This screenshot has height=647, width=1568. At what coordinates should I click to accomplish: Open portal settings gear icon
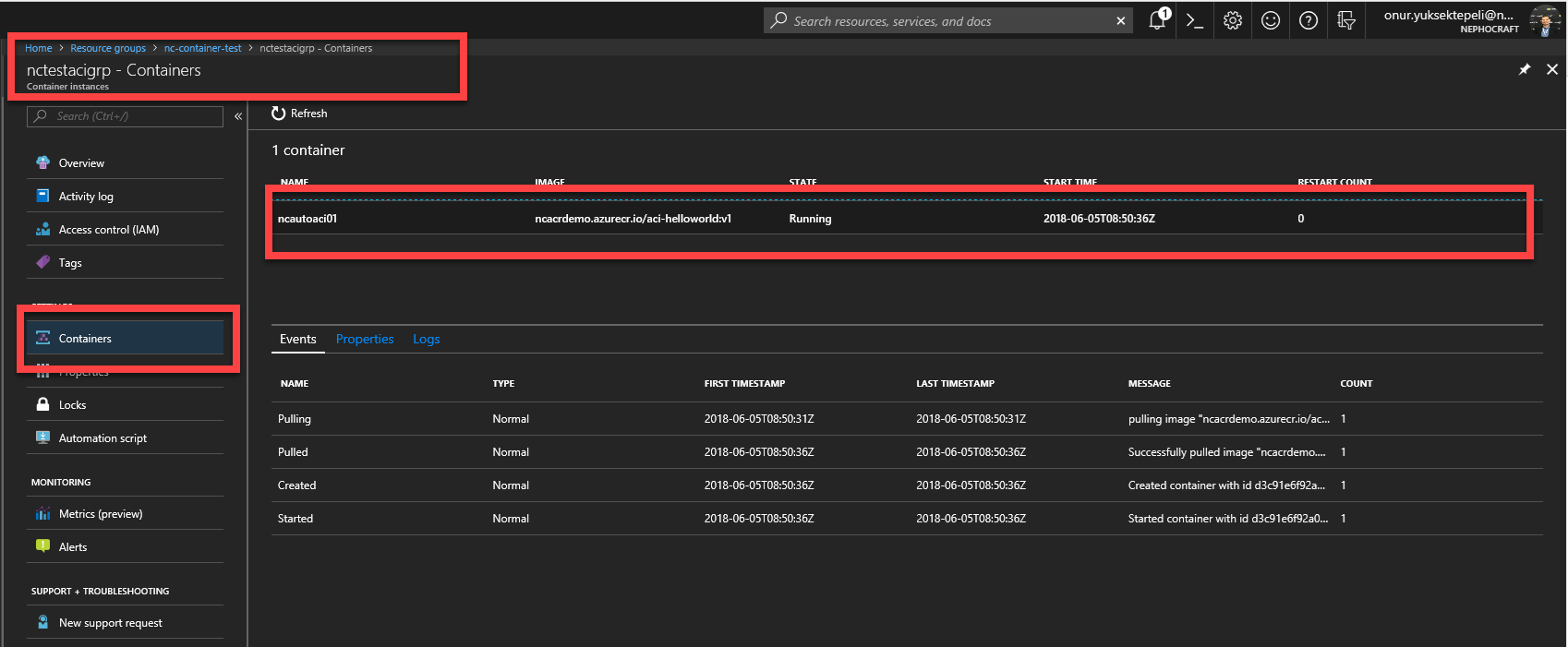1233,20
